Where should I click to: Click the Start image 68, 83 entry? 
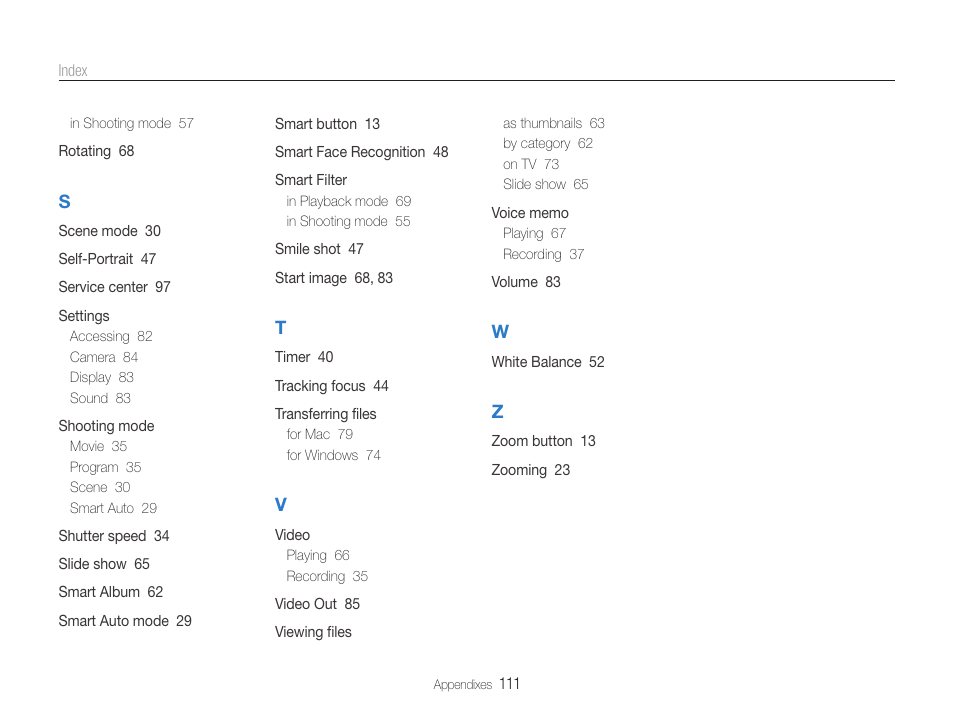point(333,278)
